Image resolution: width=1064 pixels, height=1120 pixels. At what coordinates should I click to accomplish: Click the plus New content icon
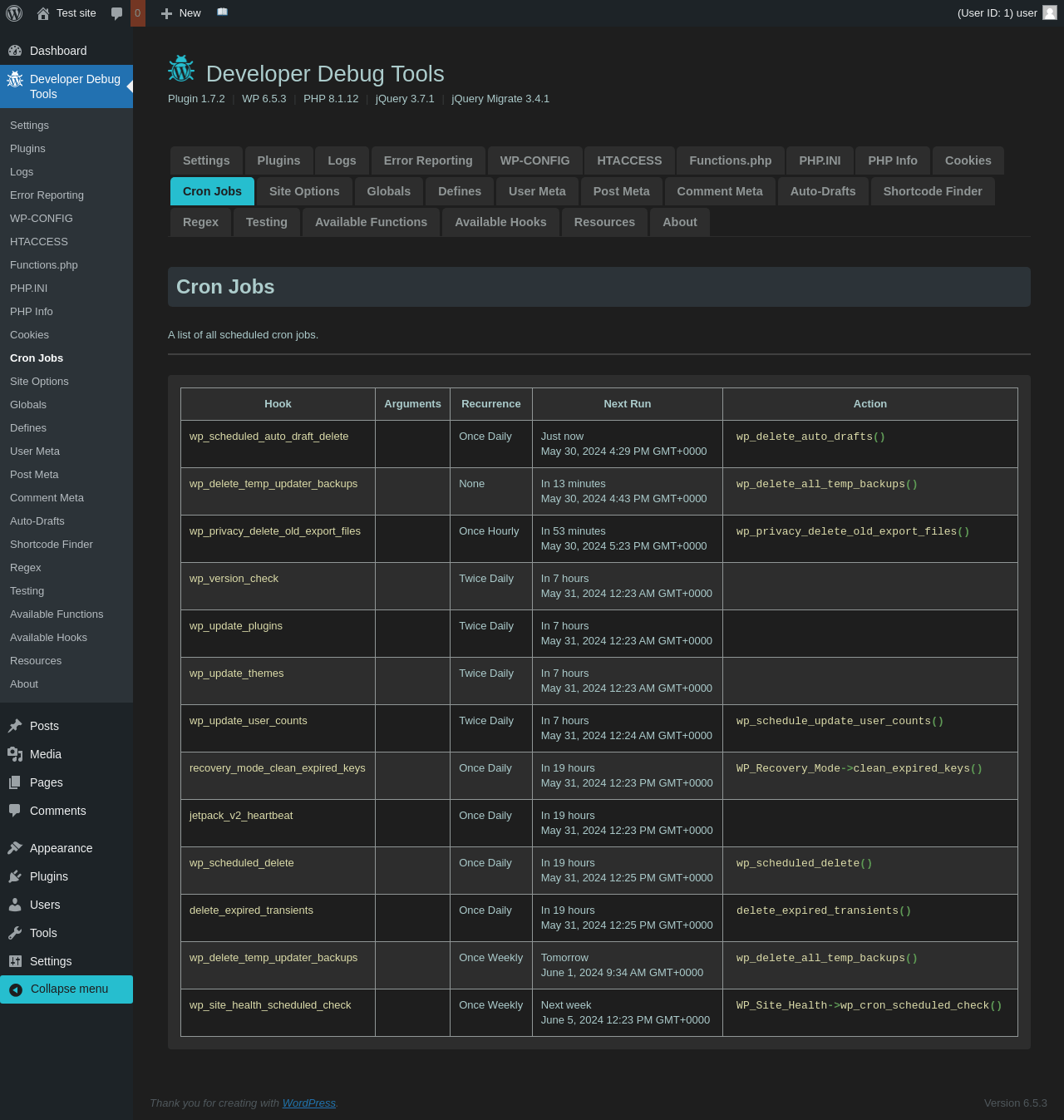[x=166, y=13]
